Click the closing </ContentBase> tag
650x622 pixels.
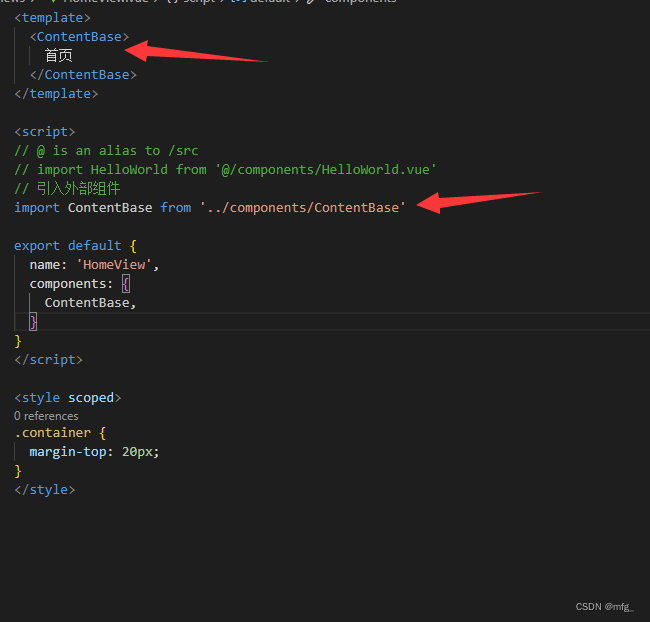coord(83,75)
